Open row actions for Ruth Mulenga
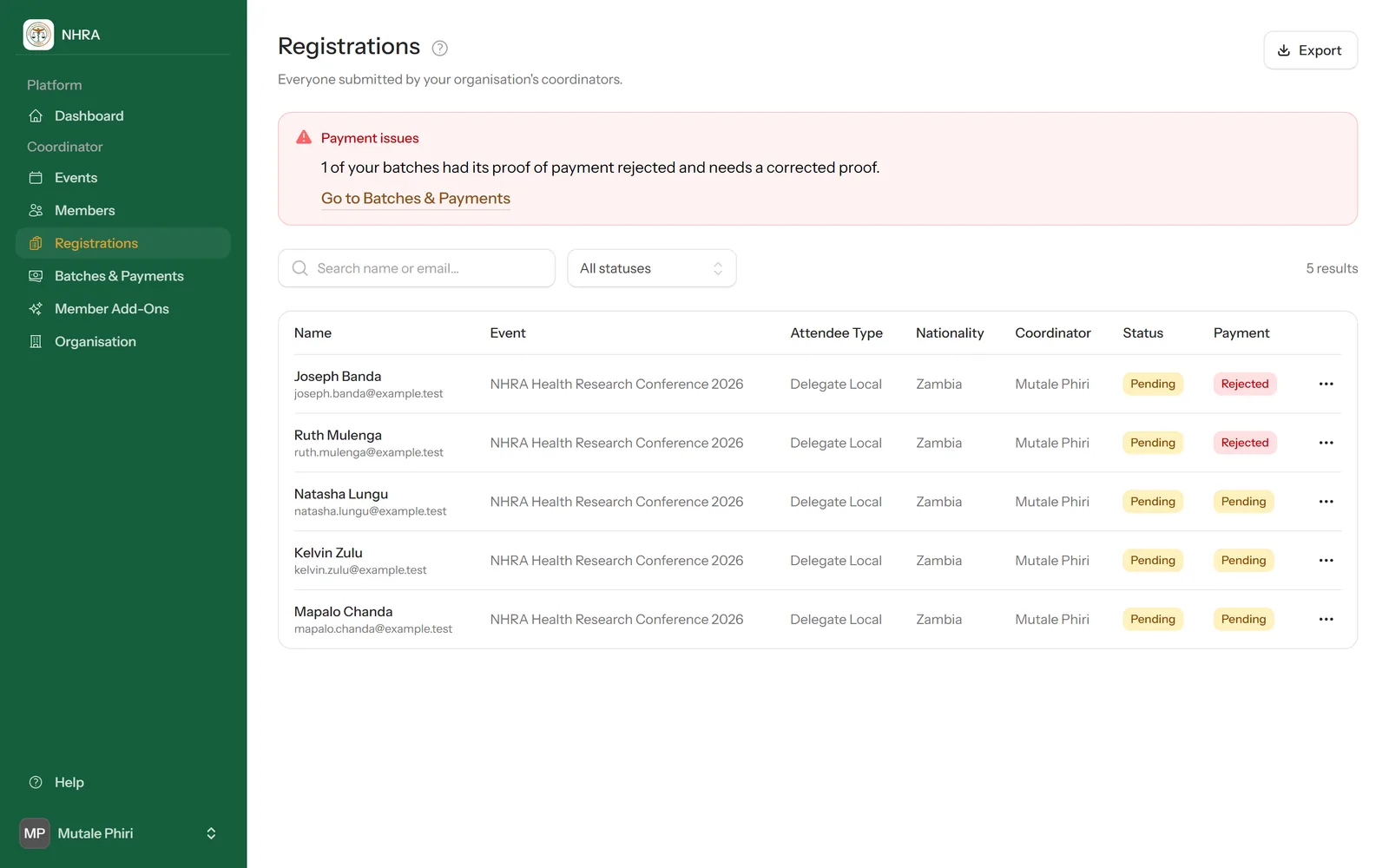The image size is (1389, 868). click(1326, 443)
